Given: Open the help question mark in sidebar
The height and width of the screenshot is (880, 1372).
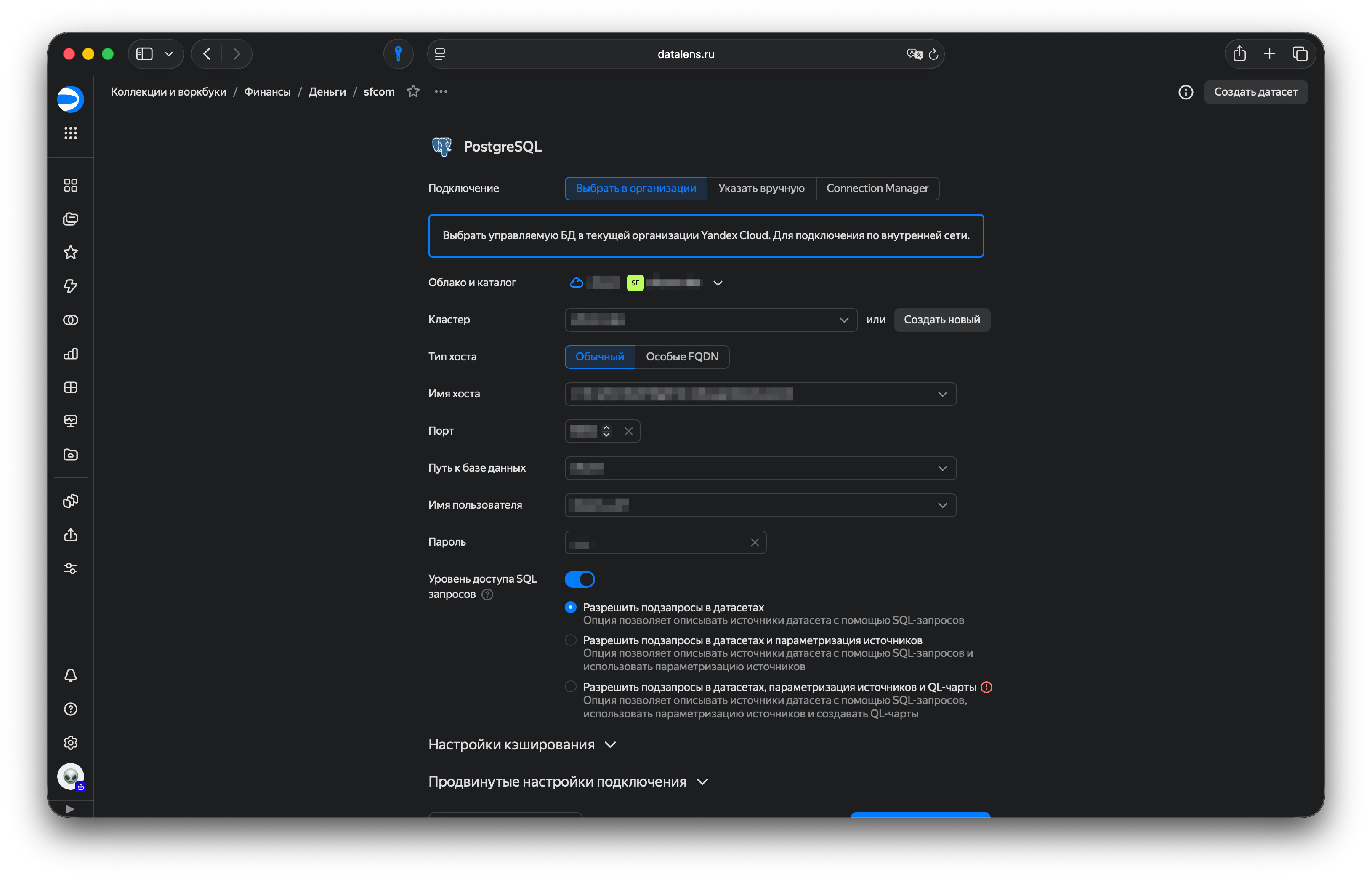Looking at the screenshot, I should point(70,709).
